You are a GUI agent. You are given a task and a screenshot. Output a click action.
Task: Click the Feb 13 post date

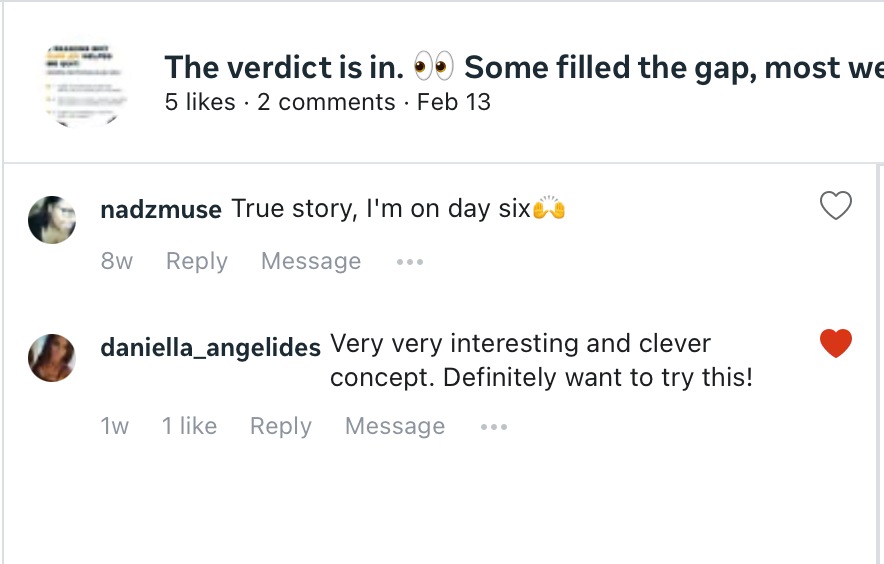[x=454, y=102]
